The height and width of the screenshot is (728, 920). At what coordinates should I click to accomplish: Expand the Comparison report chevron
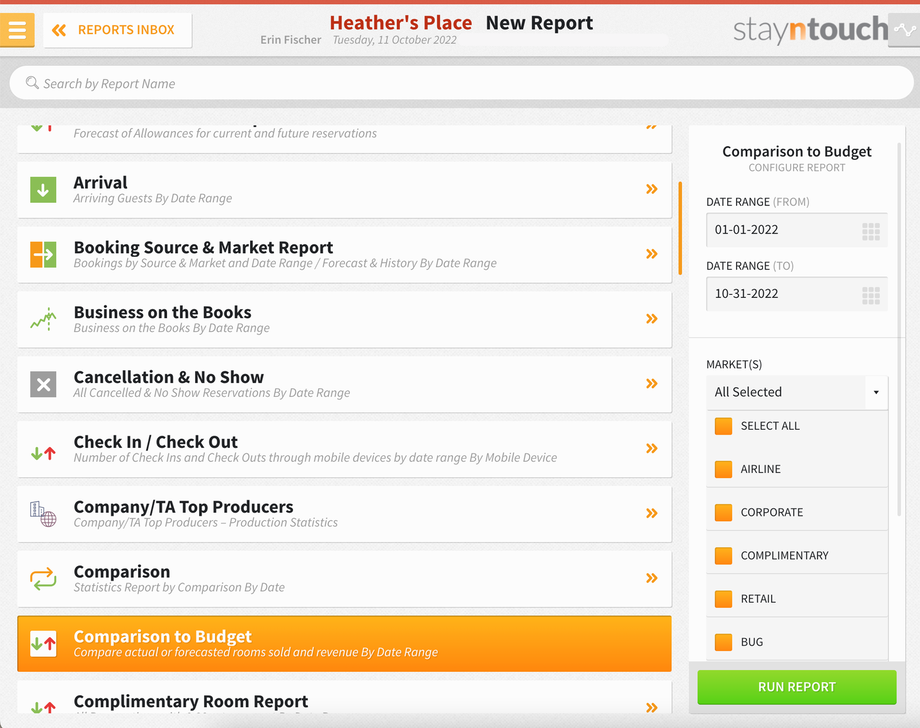(651, 578)
